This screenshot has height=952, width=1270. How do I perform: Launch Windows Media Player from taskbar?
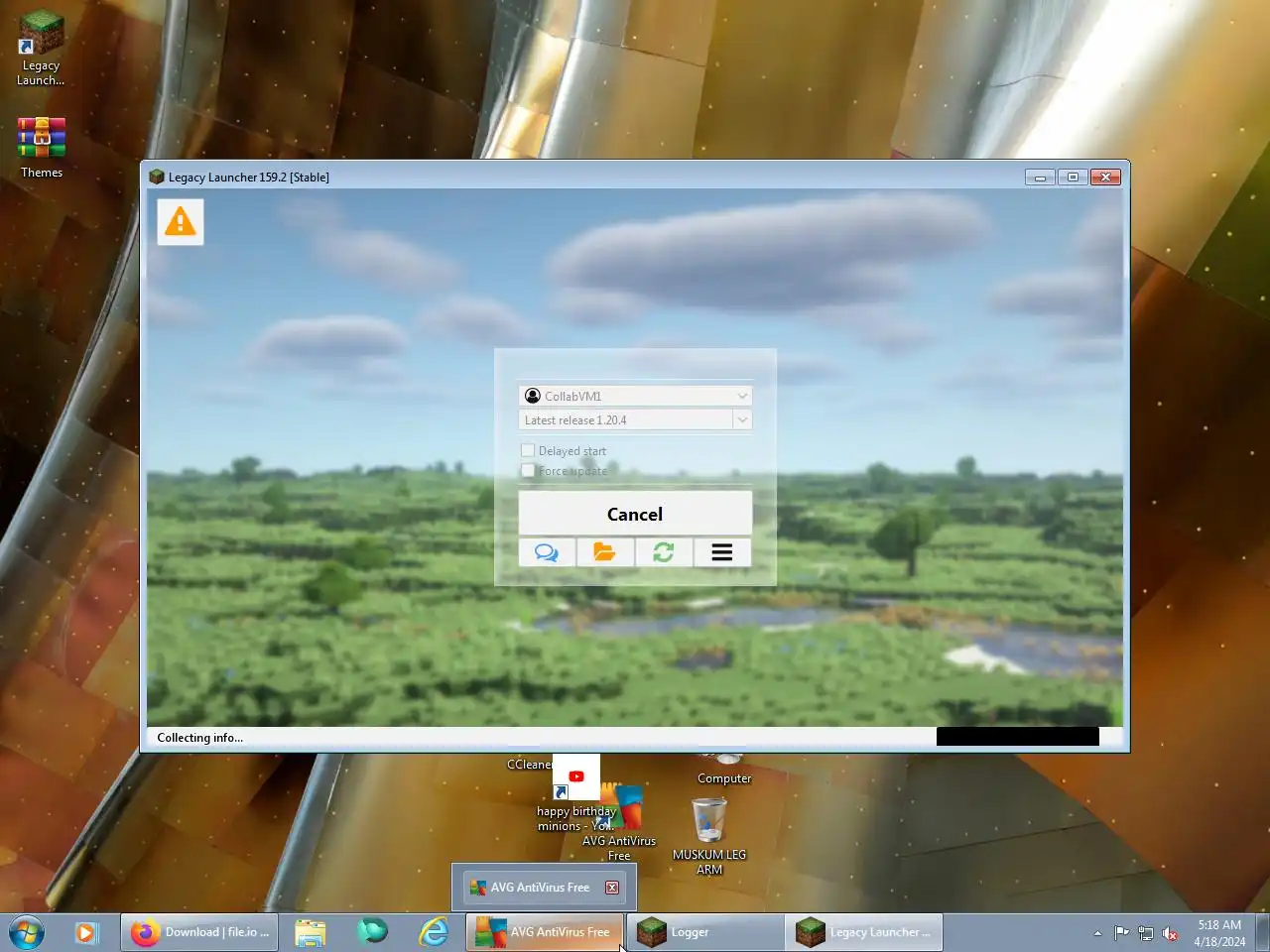[86, 932]
